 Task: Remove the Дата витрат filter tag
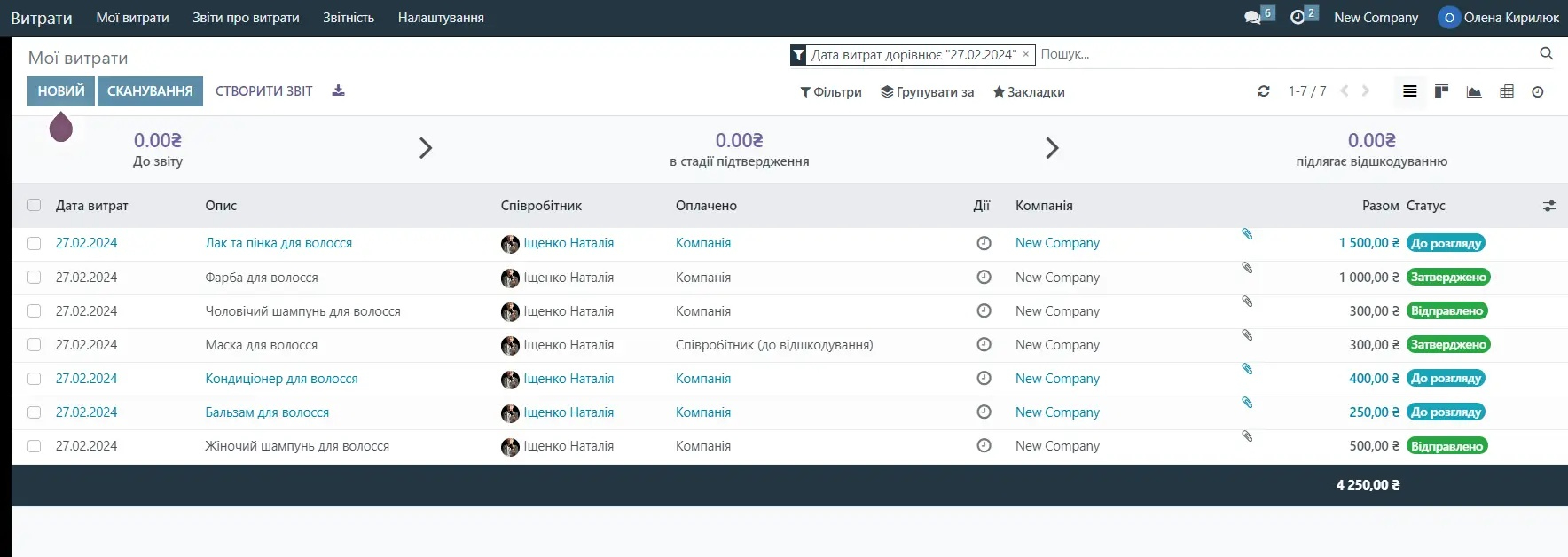click(x=1026, y=54)
